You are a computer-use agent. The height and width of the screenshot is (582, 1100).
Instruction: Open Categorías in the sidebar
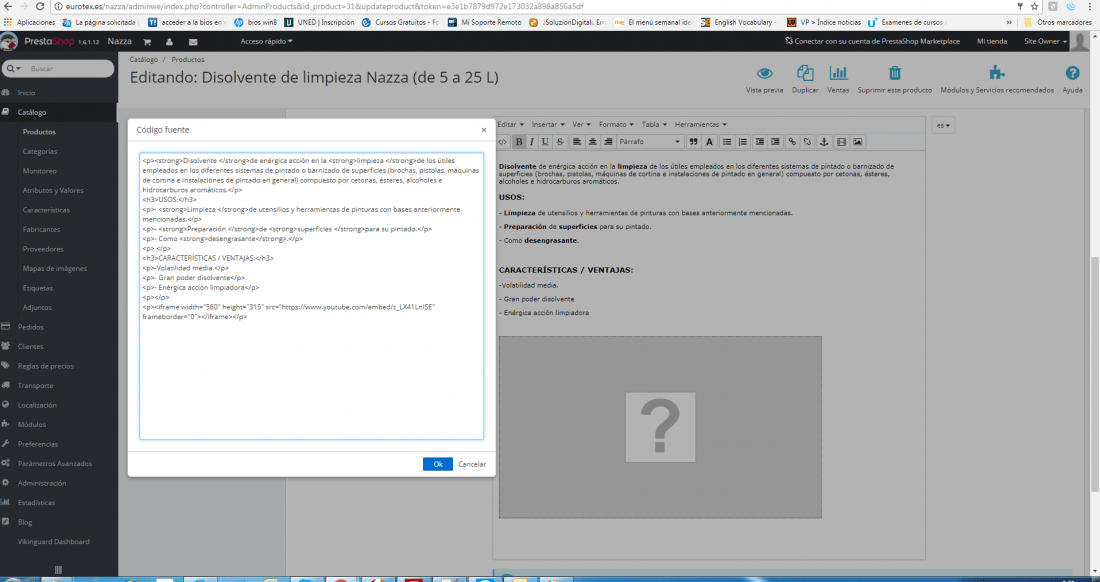40,151
